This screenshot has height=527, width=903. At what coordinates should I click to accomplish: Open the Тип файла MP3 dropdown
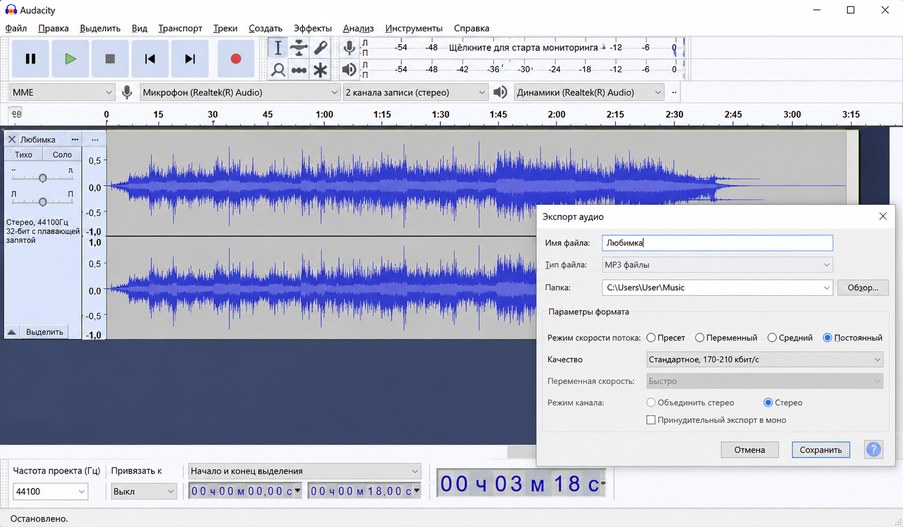717,265
